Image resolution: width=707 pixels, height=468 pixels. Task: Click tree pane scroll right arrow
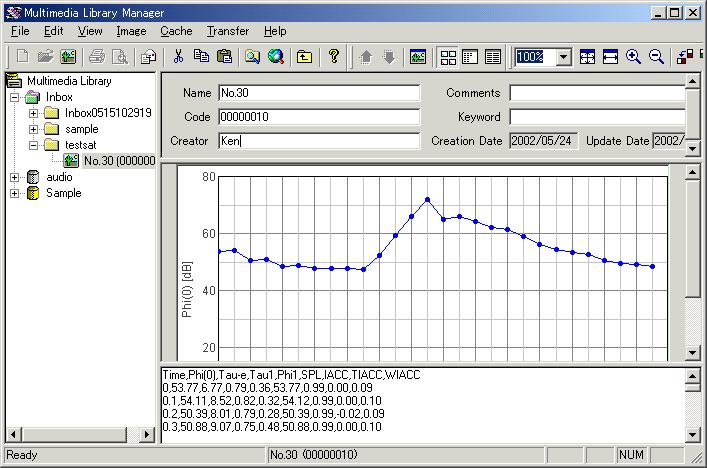pos(146,434)
